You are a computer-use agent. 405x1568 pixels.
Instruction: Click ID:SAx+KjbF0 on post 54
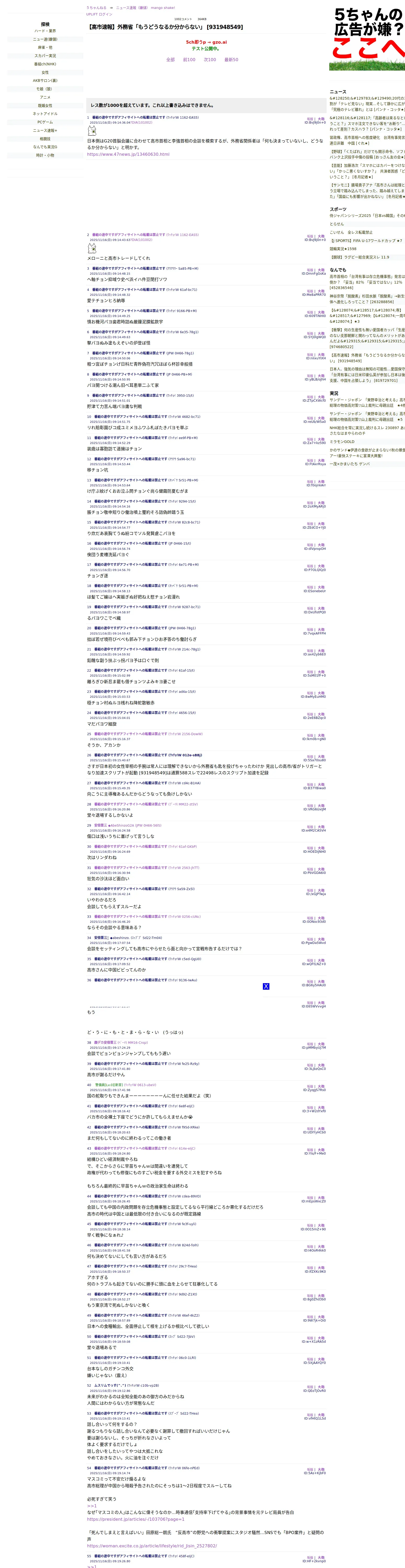[315, 1473]
